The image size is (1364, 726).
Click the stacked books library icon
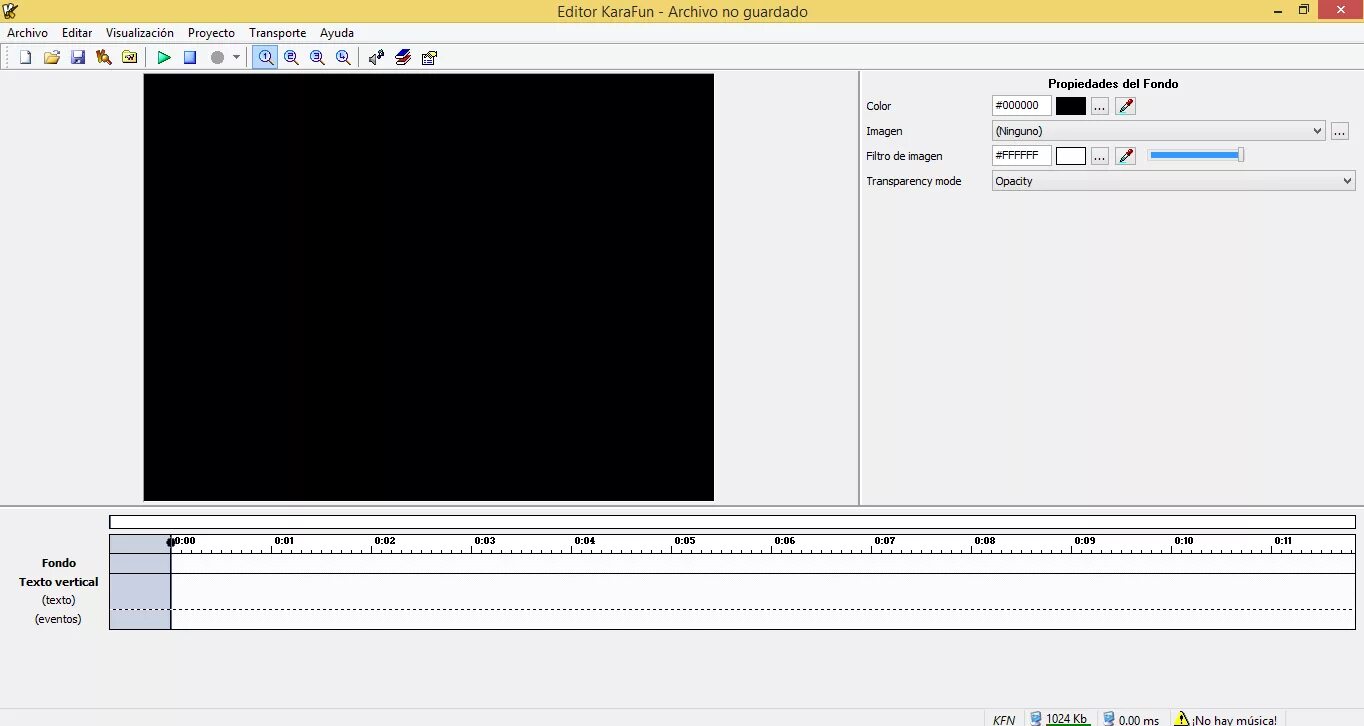point(403,58)
